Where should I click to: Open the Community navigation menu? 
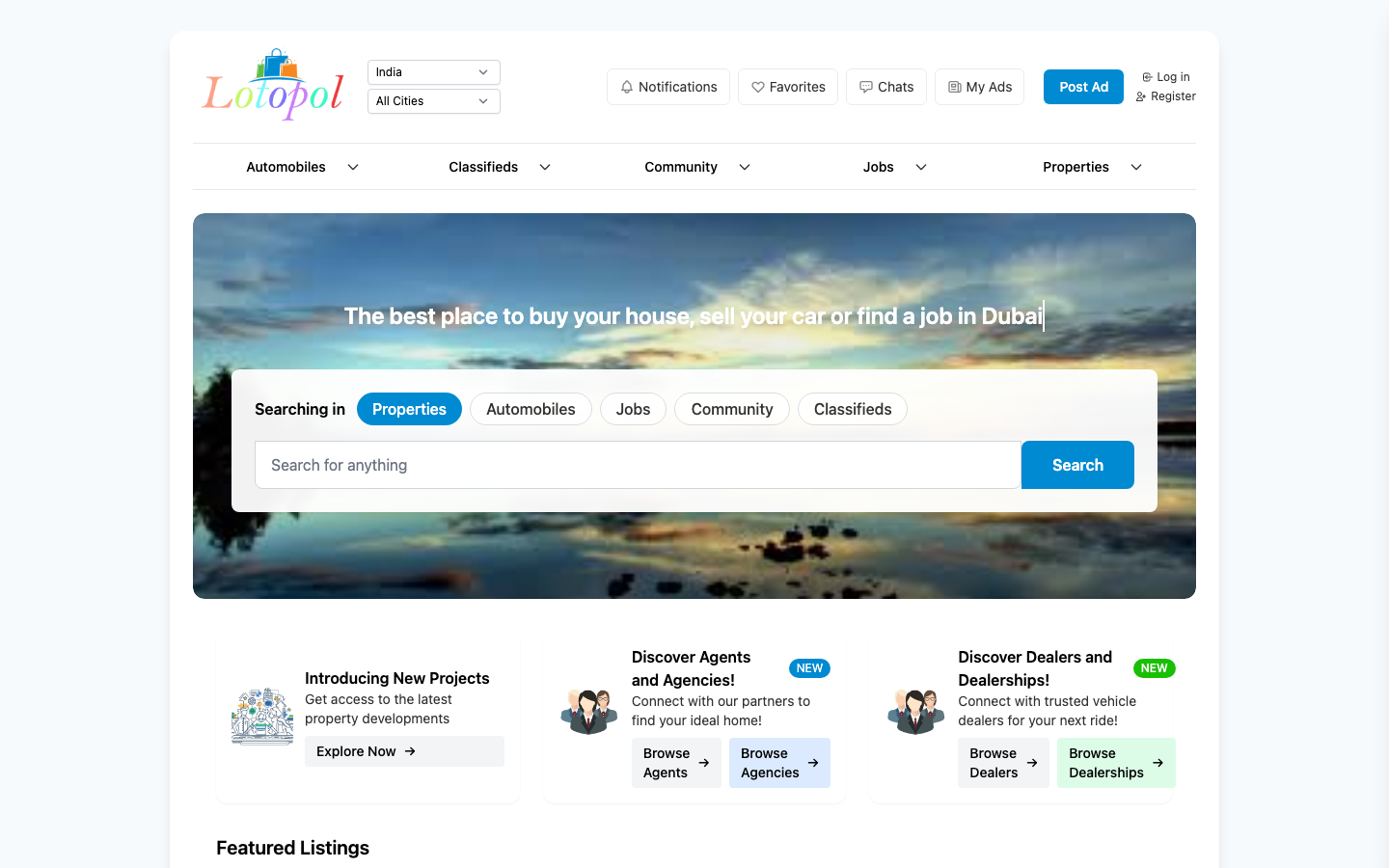696,167
